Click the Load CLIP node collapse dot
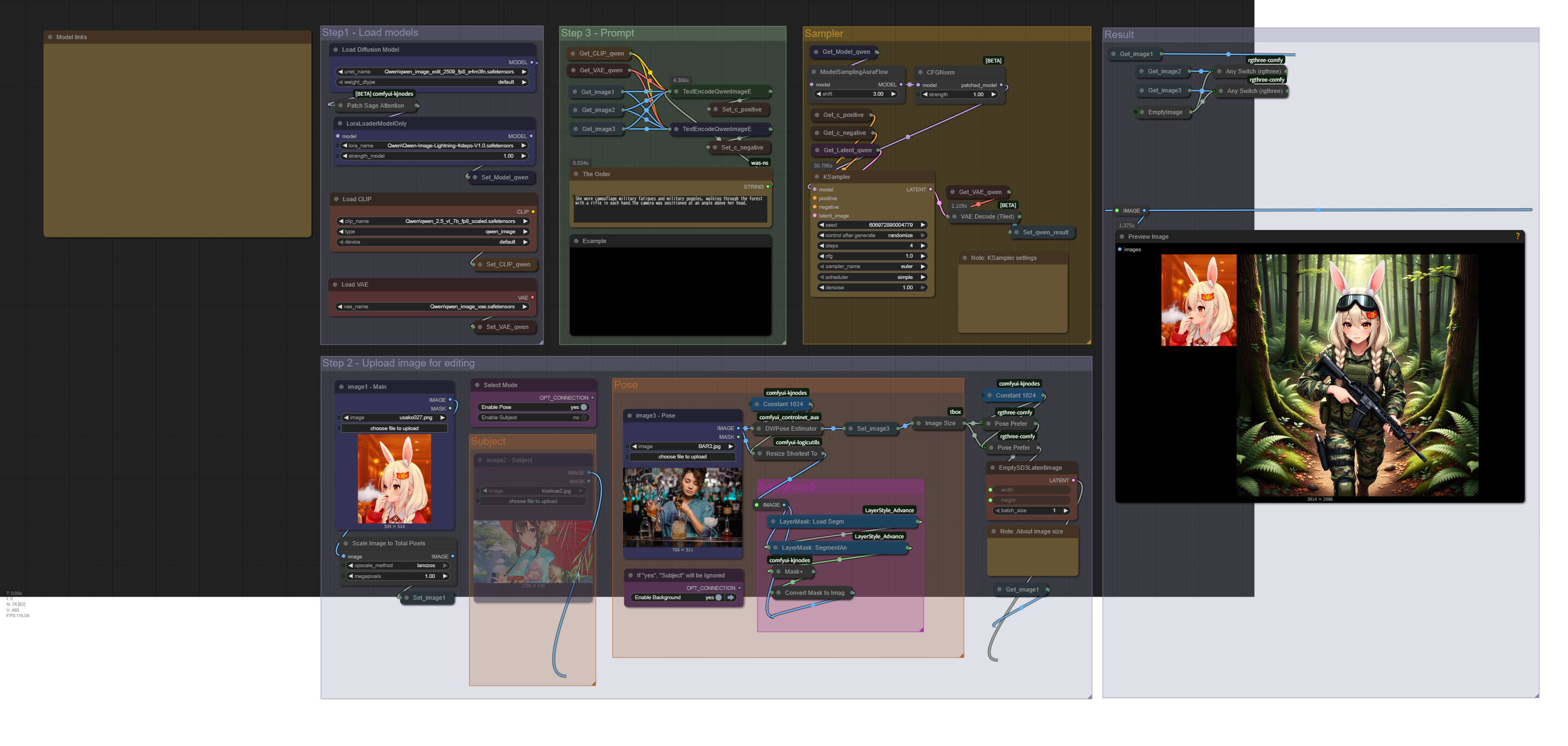Viewport: 1568px width, 746px height. click(x=336, y=199)
